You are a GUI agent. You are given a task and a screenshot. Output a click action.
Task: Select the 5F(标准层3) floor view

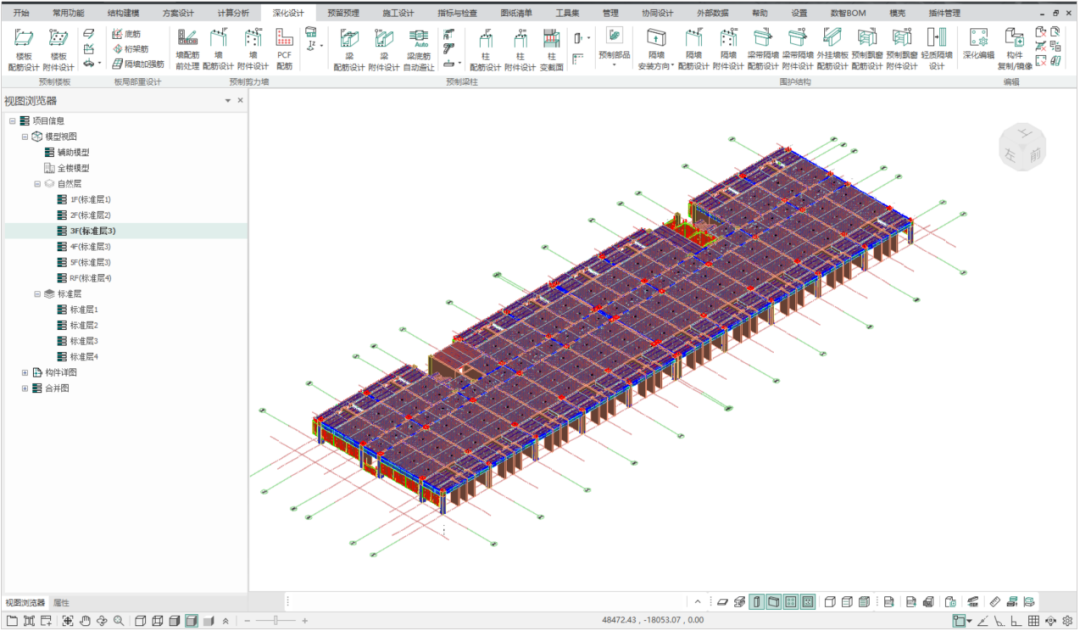tap(90, 262)
